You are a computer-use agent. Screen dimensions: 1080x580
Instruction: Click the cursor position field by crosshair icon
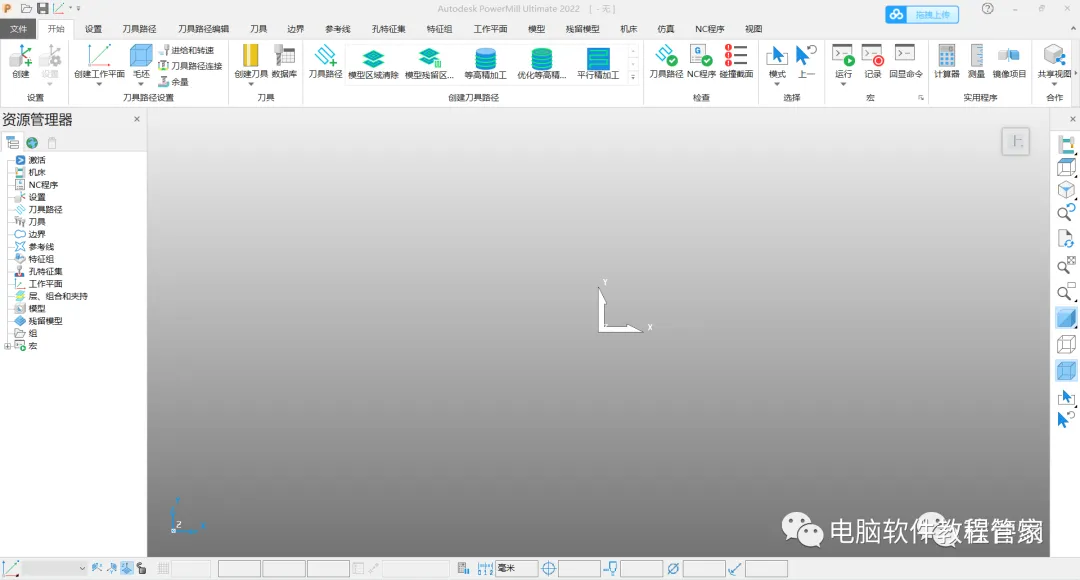tap(579, 568)
